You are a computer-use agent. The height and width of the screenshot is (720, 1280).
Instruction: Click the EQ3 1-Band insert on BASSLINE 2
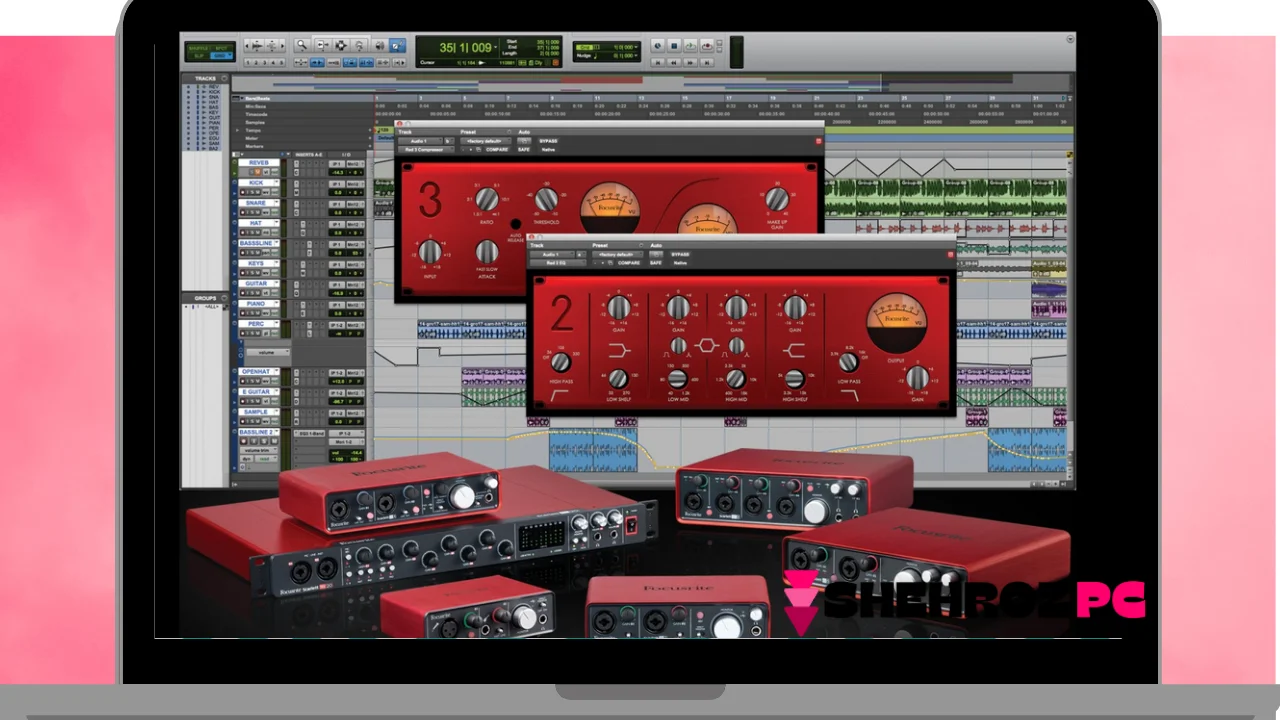point(309,433)
